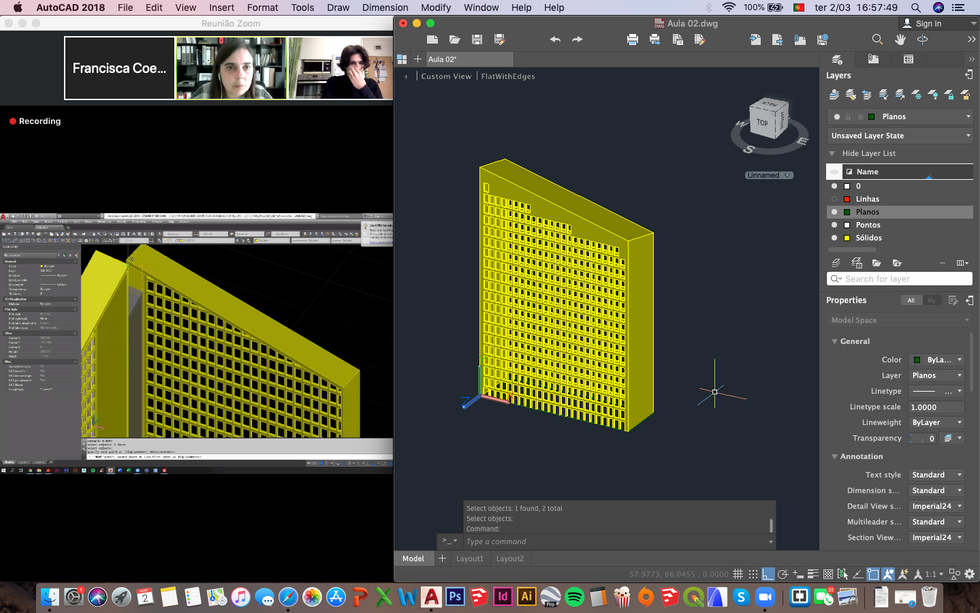Switch to the Layout2 tab
Screen dimensions: 980x613
tap(510, 559)
